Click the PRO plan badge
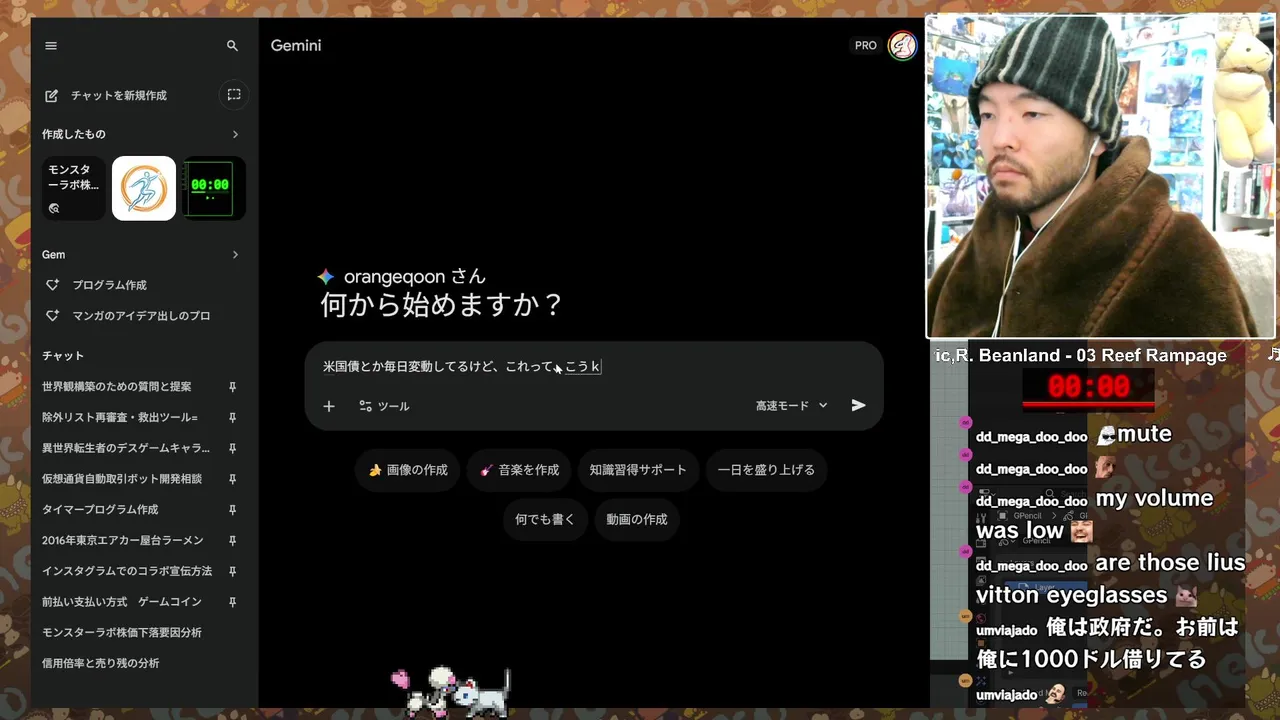 pyautogui.click(x=866, y=46)
